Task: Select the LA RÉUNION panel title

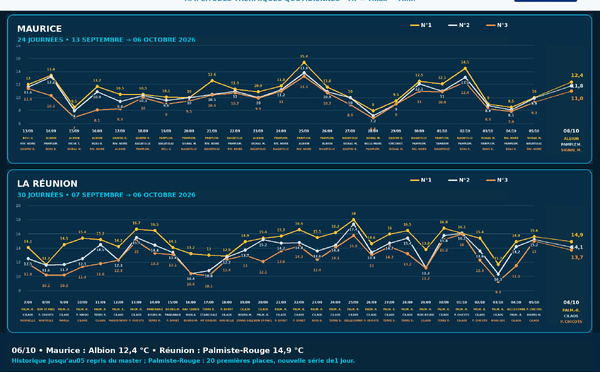Action: pyautogui.click(x=47, y=184)
